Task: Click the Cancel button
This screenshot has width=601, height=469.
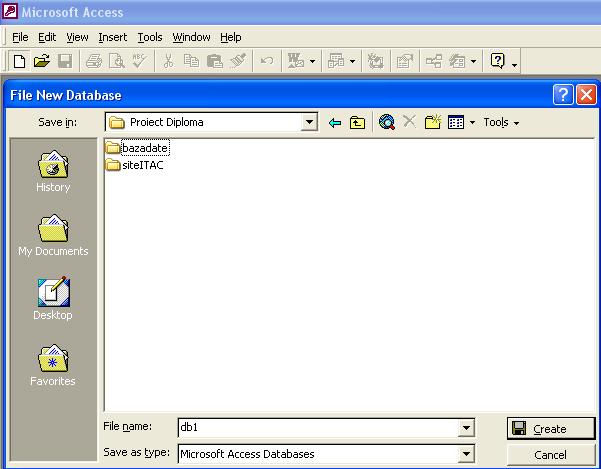Action: 551,455
